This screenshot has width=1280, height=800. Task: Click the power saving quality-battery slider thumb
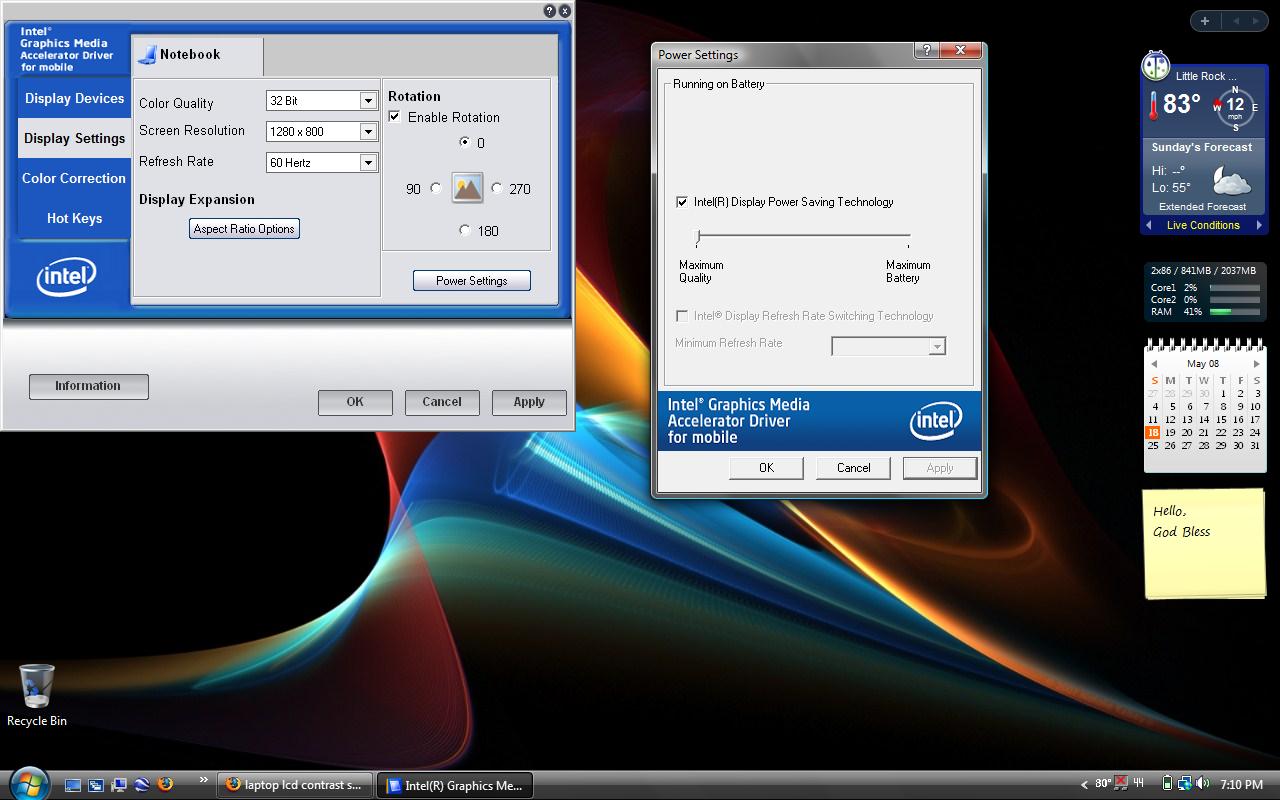698,237
